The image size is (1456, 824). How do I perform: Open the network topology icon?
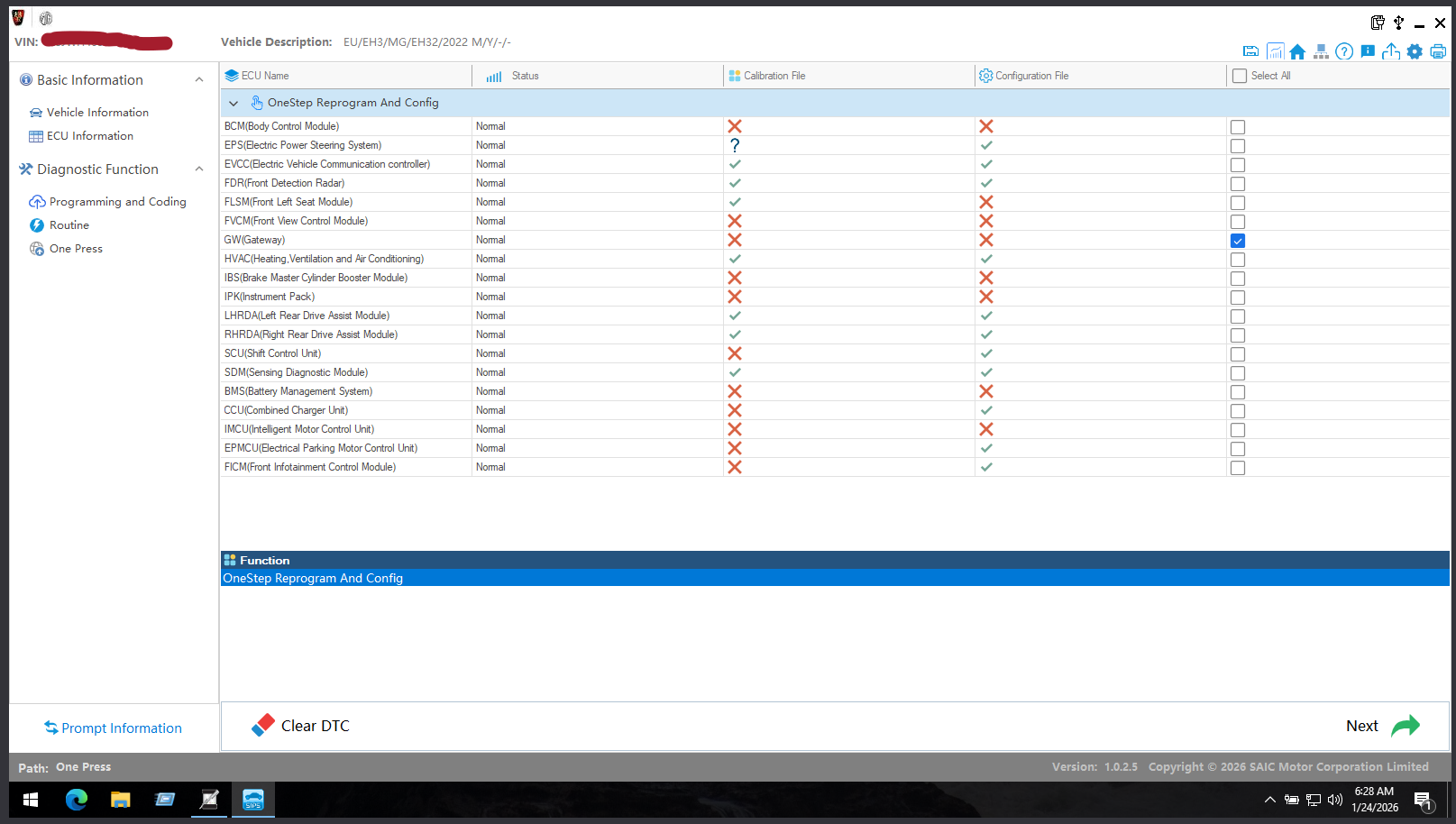1321,51
